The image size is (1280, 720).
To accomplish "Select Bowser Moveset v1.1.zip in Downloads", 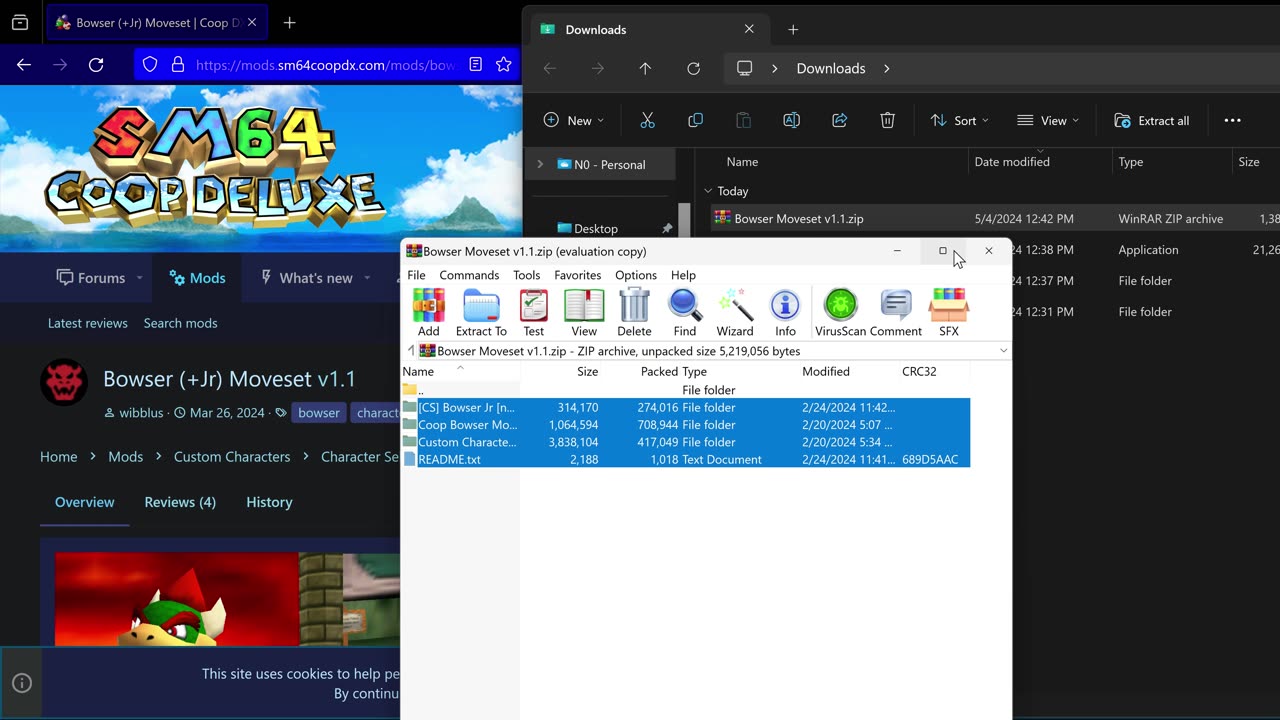I will (x=798, y=218).
